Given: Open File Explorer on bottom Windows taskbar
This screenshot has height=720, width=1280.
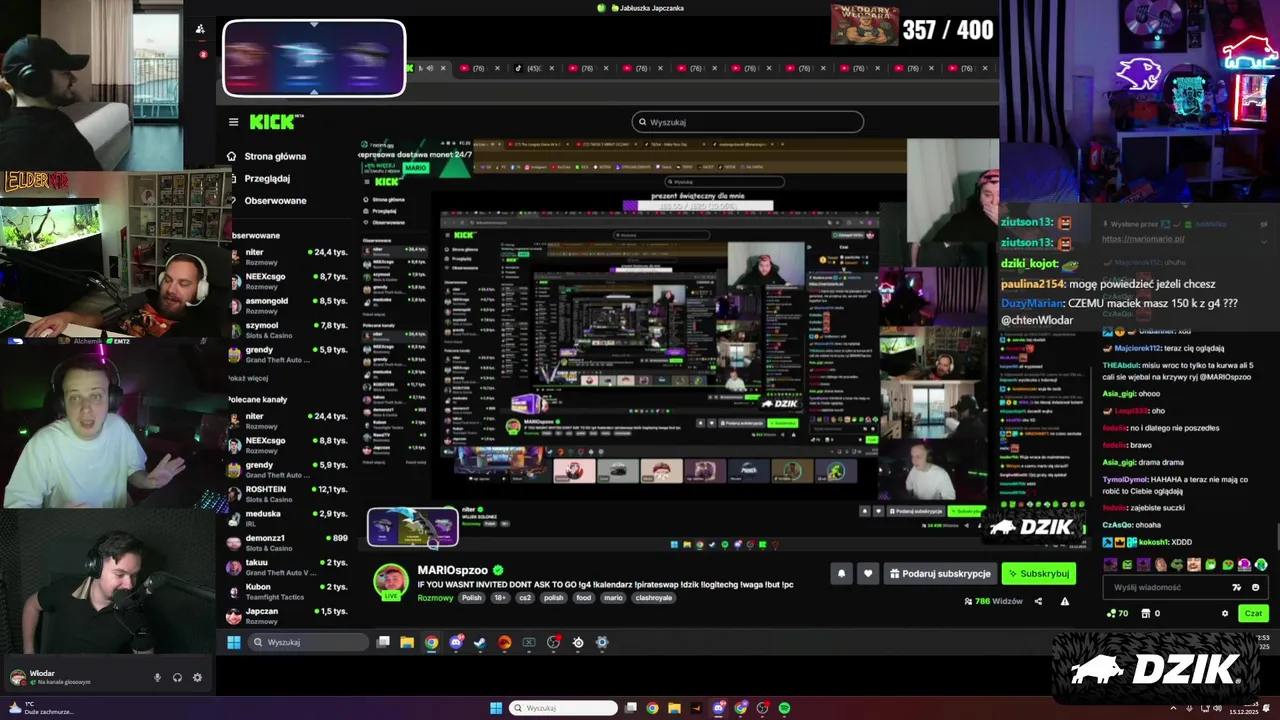Looking at the screenshot, I should pos(674,708).
